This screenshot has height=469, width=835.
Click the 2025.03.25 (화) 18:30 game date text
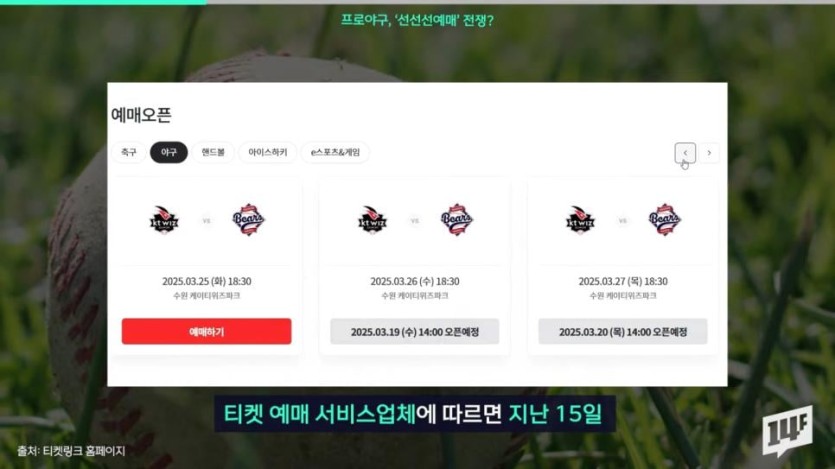coord(207,281)
